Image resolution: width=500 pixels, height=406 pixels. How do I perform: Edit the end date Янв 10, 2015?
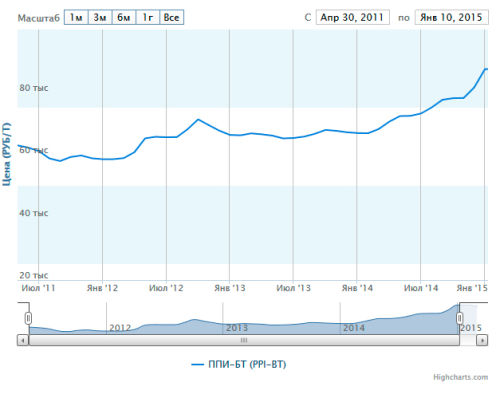coord(451,17)
